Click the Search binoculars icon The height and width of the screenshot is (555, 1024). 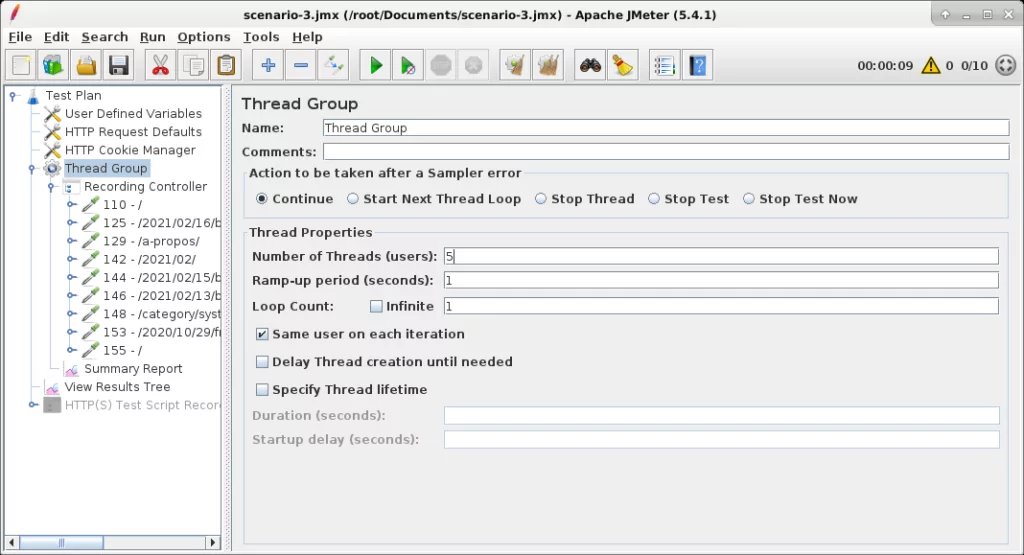coord(590,65)
